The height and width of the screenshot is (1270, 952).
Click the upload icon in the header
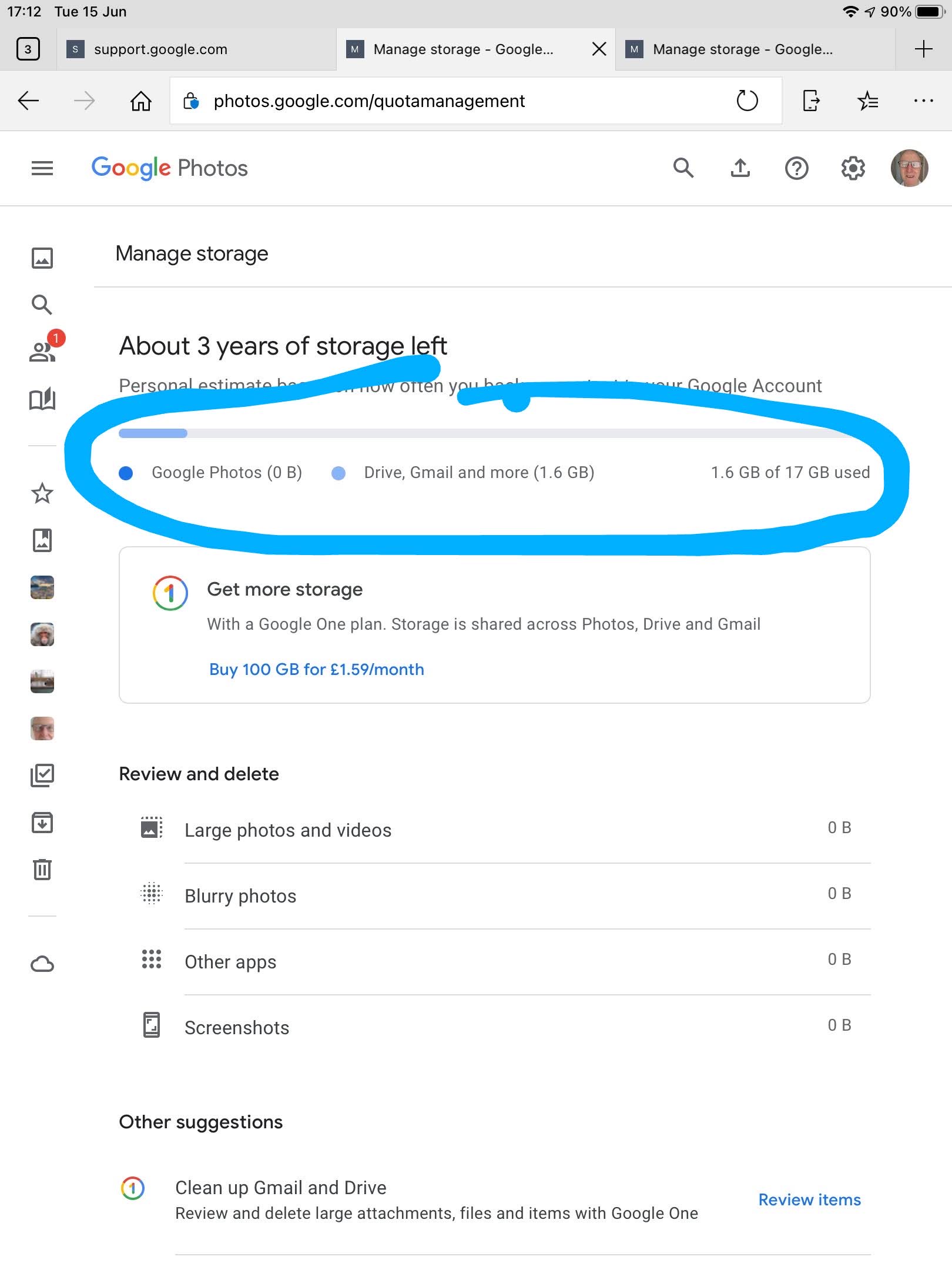click(x=740, y=168)
